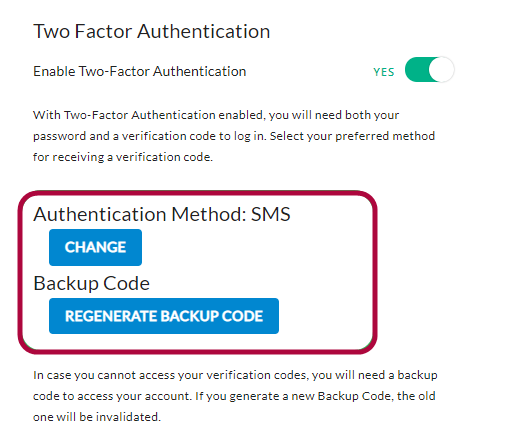
Task: Click the text one will be invalidated
Action: [97, 417]
